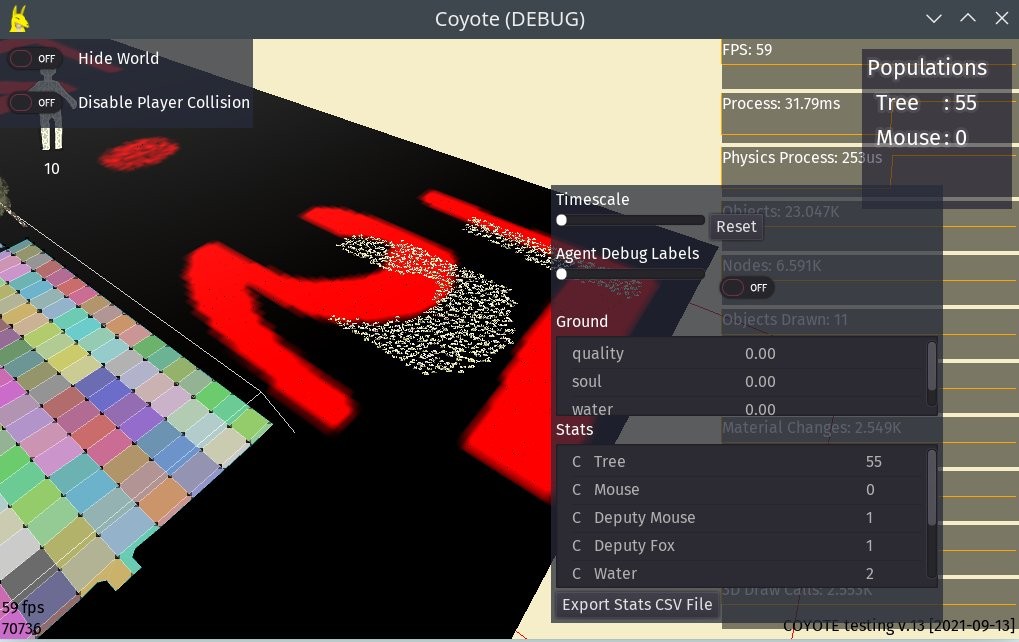Click the FPS: 59 monitor readout
Viewport: 1019px width, 642px height.
click(747, 50)
